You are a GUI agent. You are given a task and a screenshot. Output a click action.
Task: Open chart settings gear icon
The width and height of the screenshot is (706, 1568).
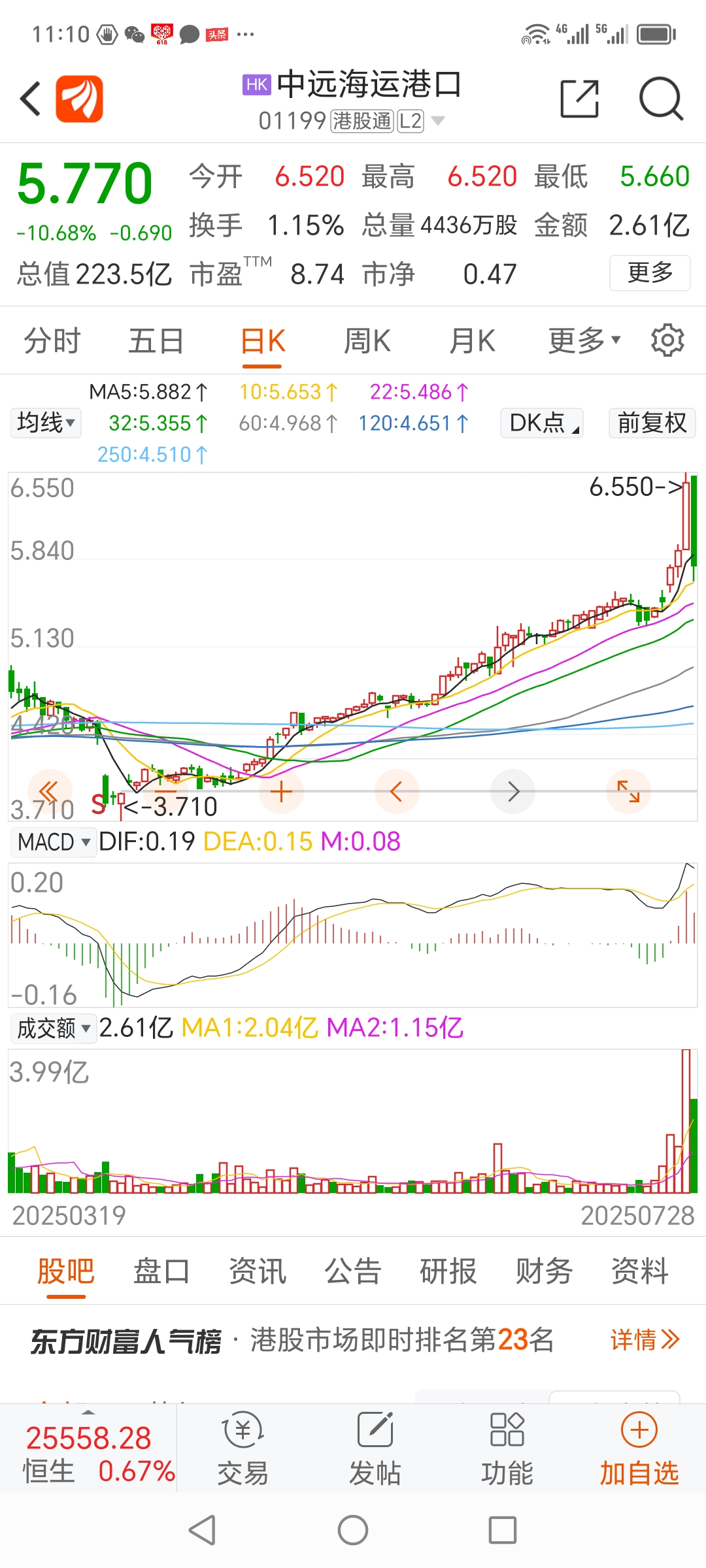point(667,340)
